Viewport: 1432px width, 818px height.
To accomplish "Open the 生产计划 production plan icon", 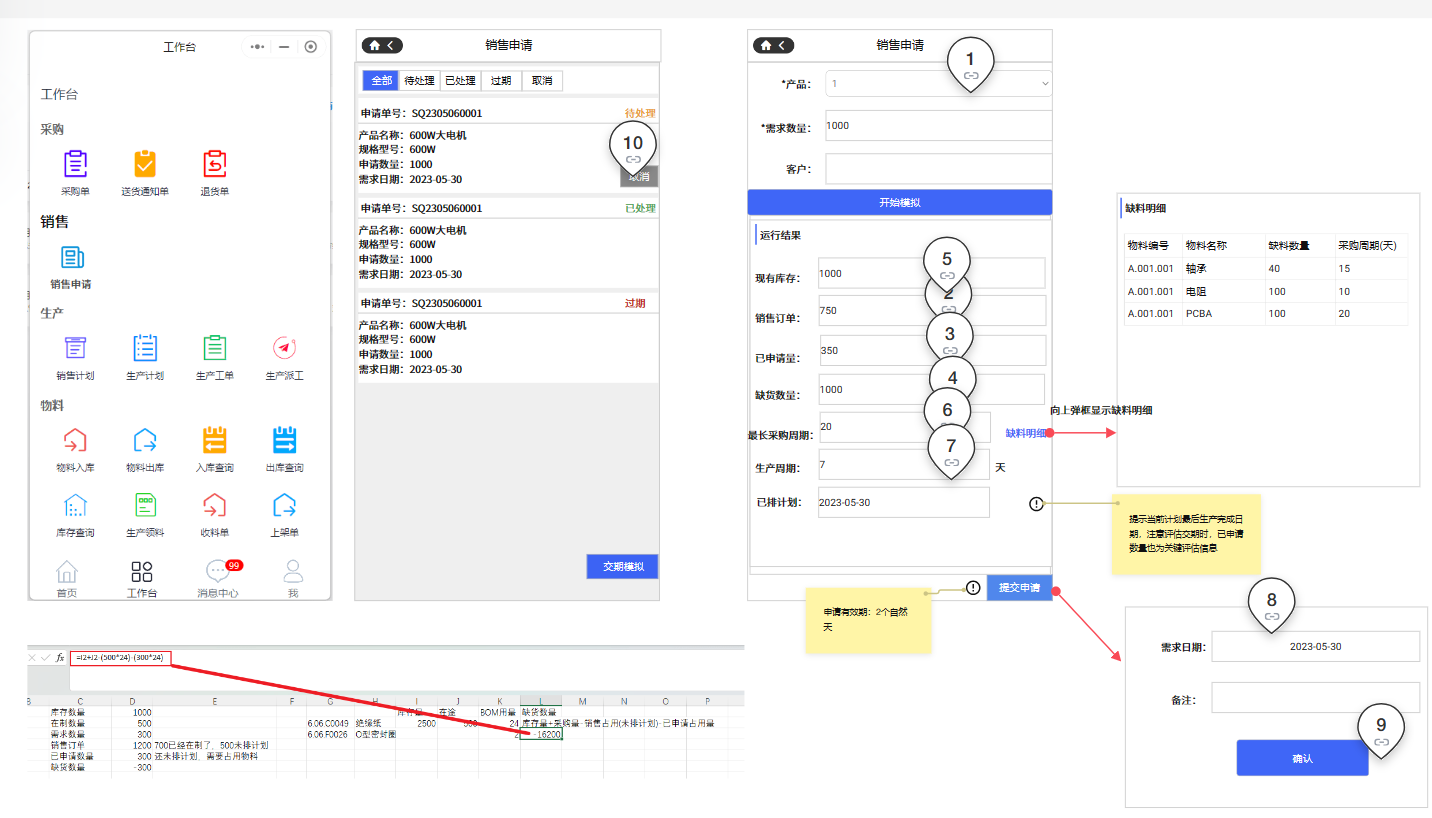I will coord(145,348).
